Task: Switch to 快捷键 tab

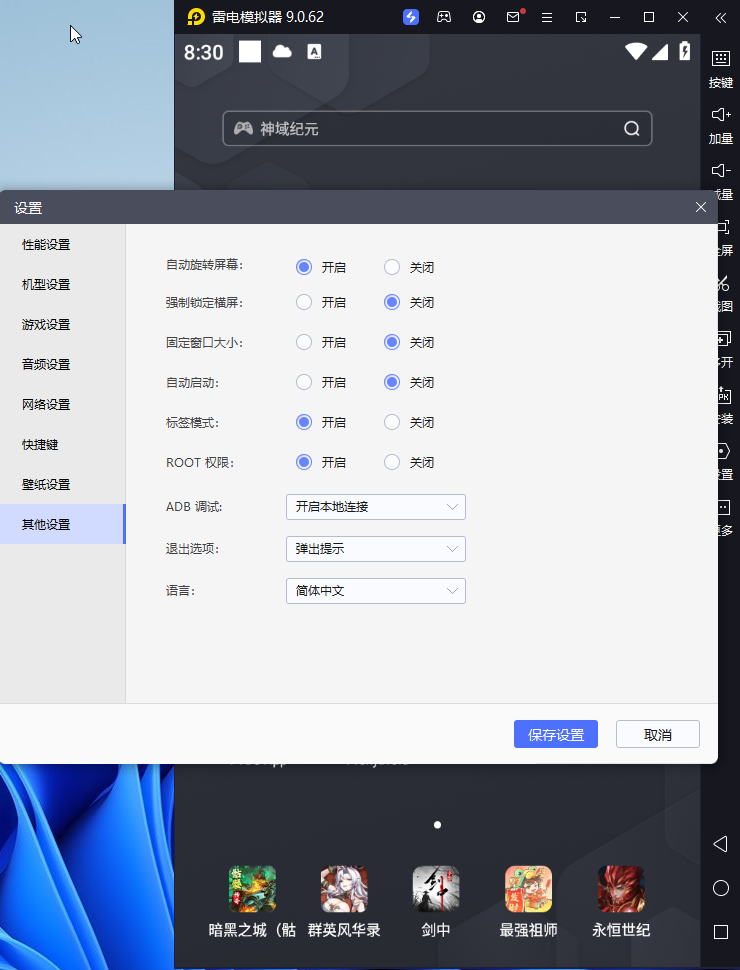Action: (x=62, y=445)
